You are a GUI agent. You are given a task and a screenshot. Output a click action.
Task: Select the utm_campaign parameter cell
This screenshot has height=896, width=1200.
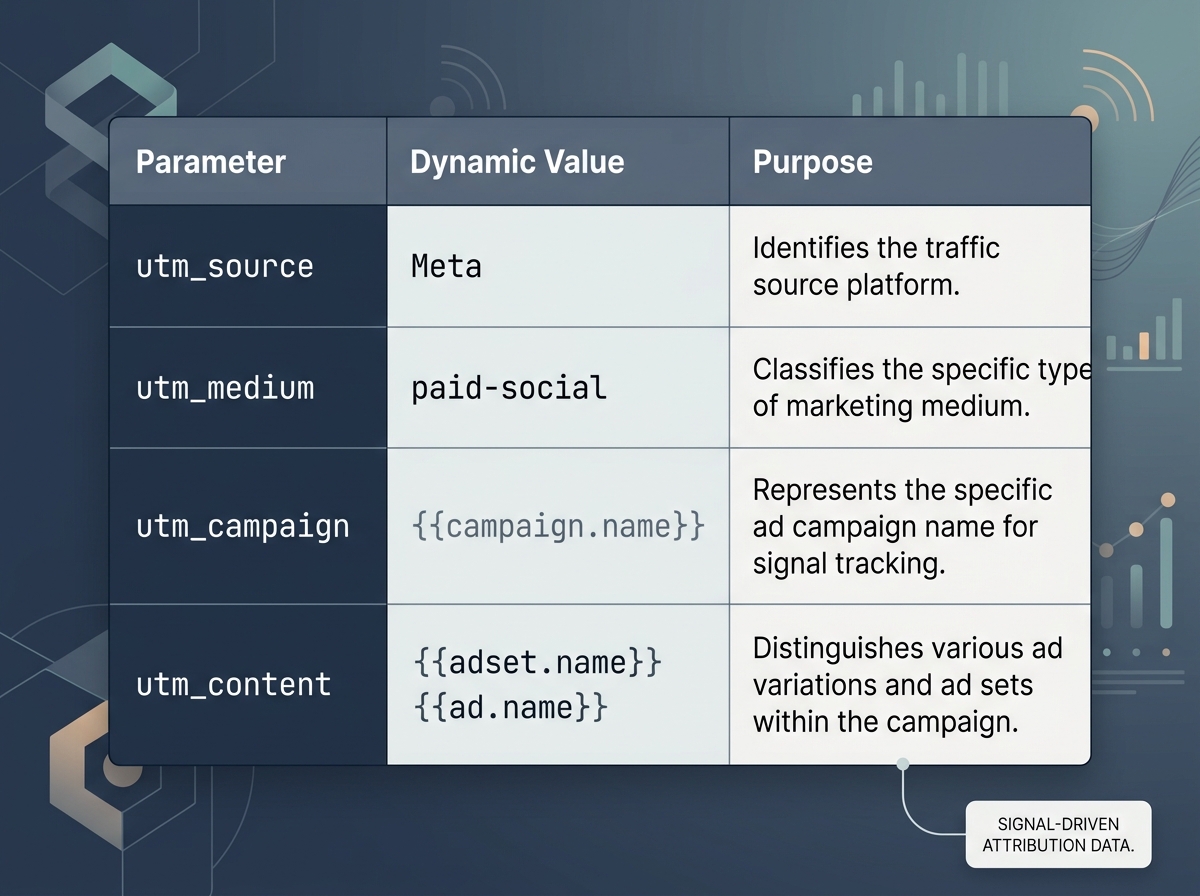[x=248, y=526]
